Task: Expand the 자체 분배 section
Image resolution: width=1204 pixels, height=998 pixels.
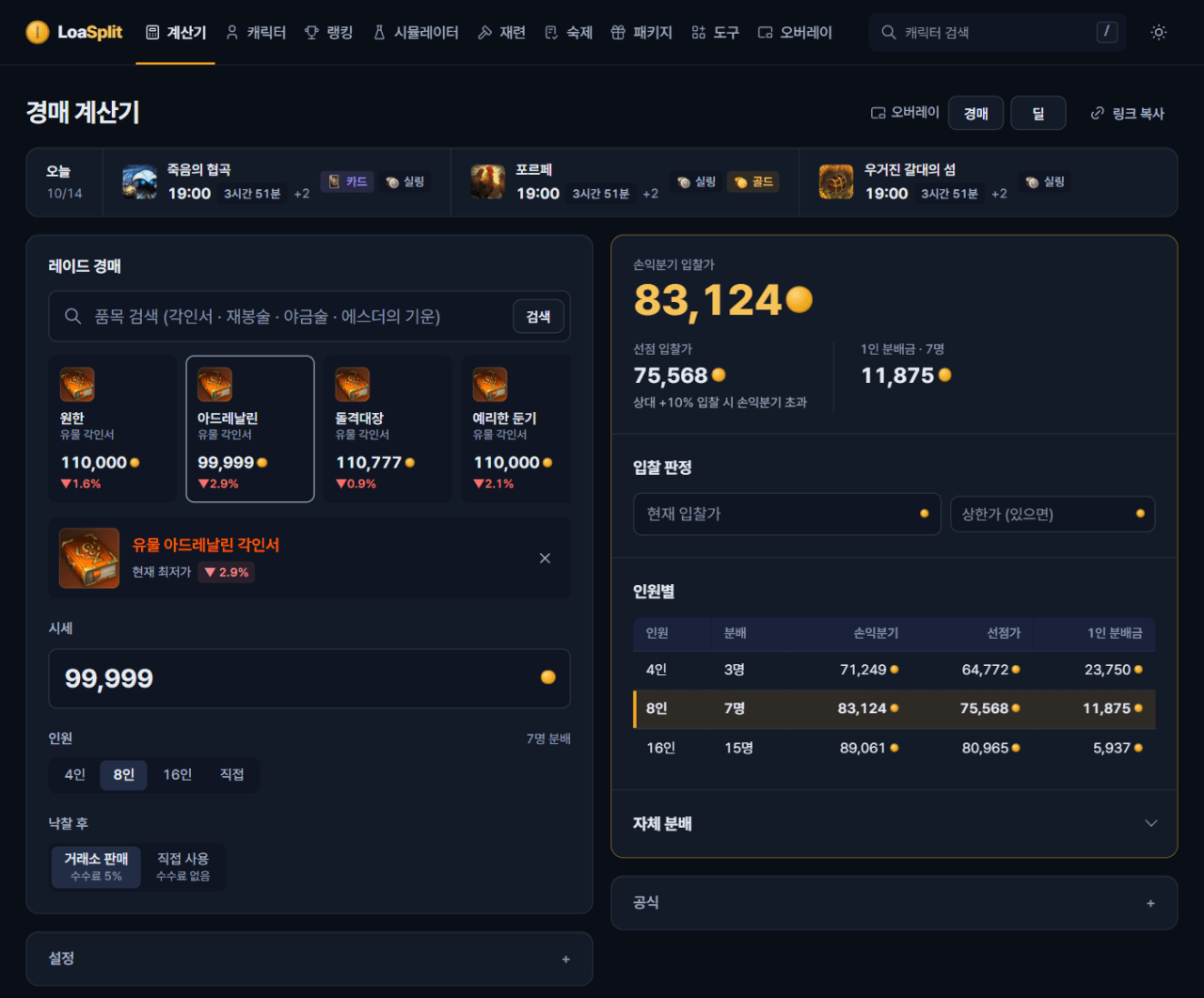Action: 895,823
